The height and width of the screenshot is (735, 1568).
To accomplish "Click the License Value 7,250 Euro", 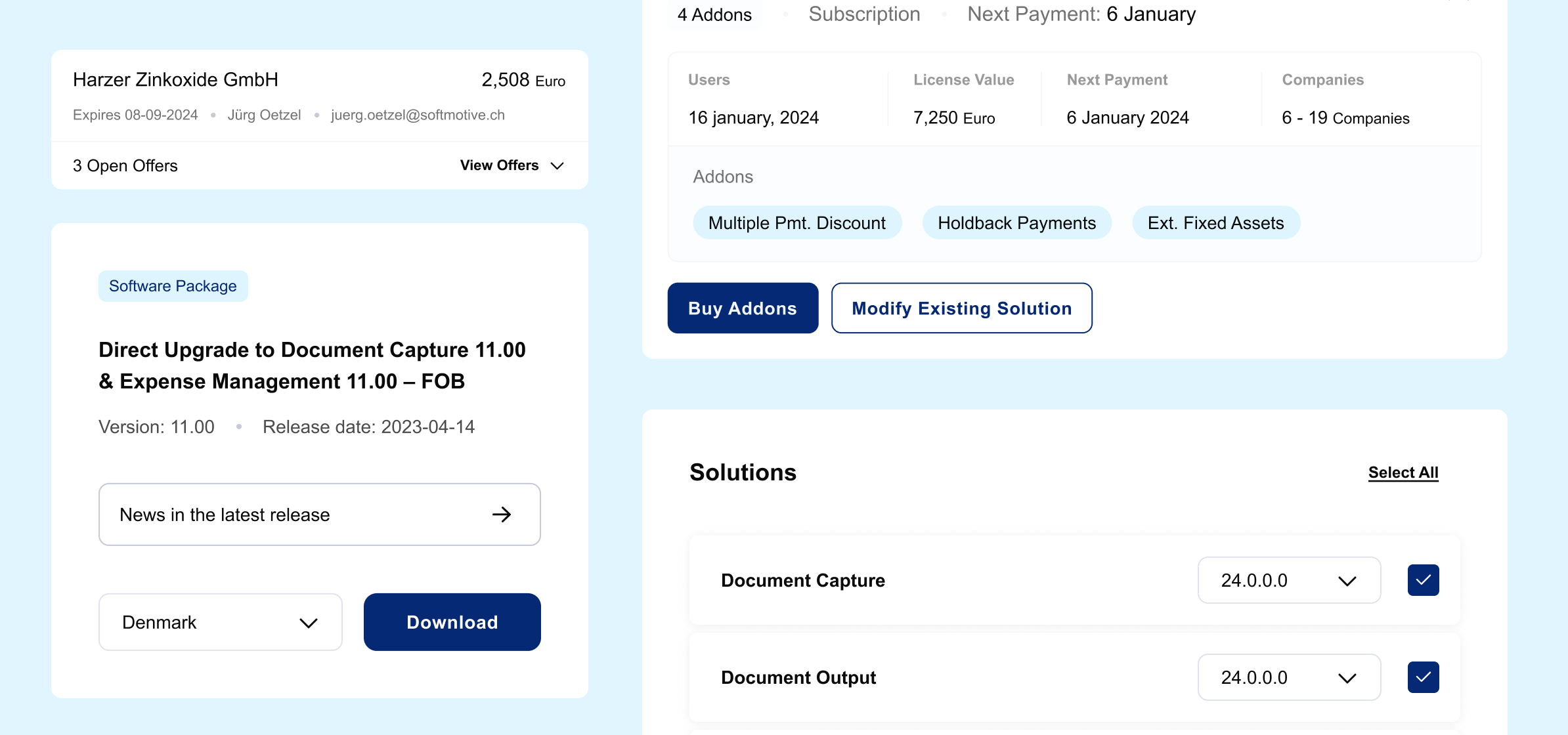I will click(954, 118).
